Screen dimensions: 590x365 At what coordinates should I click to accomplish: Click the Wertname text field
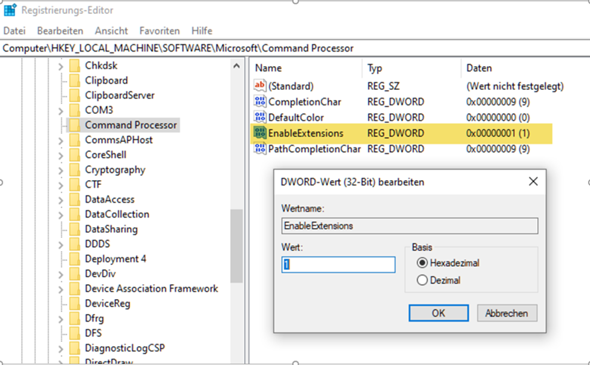coord(410,226)
